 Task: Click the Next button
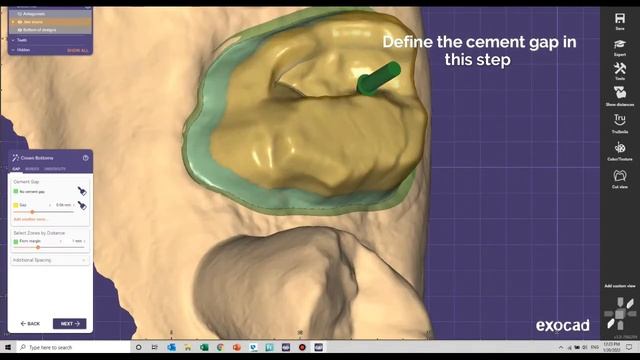[x=69, y=324]
